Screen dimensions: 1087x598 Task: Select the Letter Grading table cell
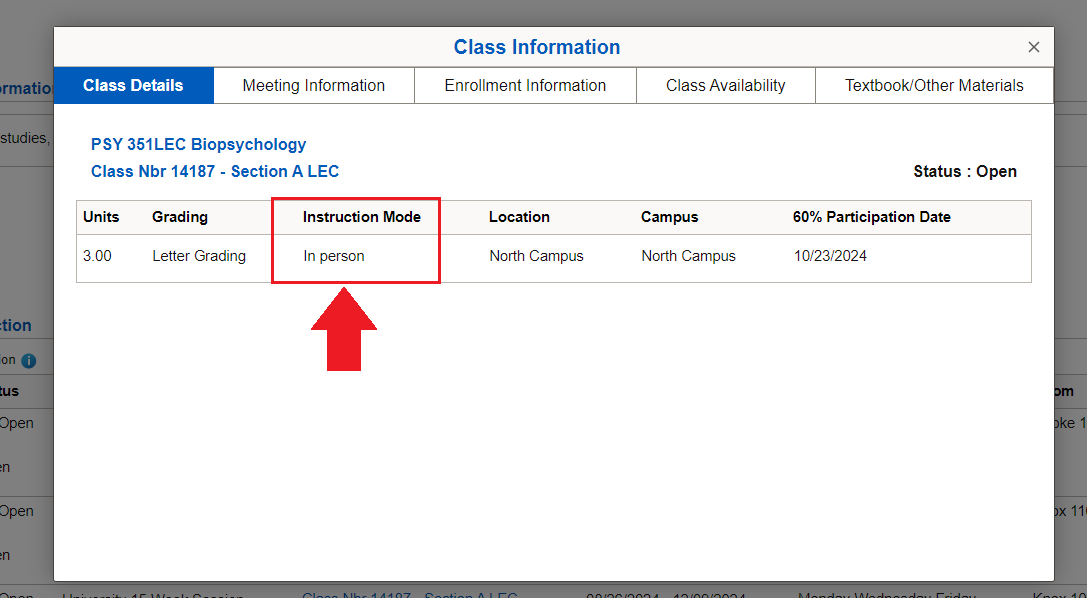[x=199, y=256]
